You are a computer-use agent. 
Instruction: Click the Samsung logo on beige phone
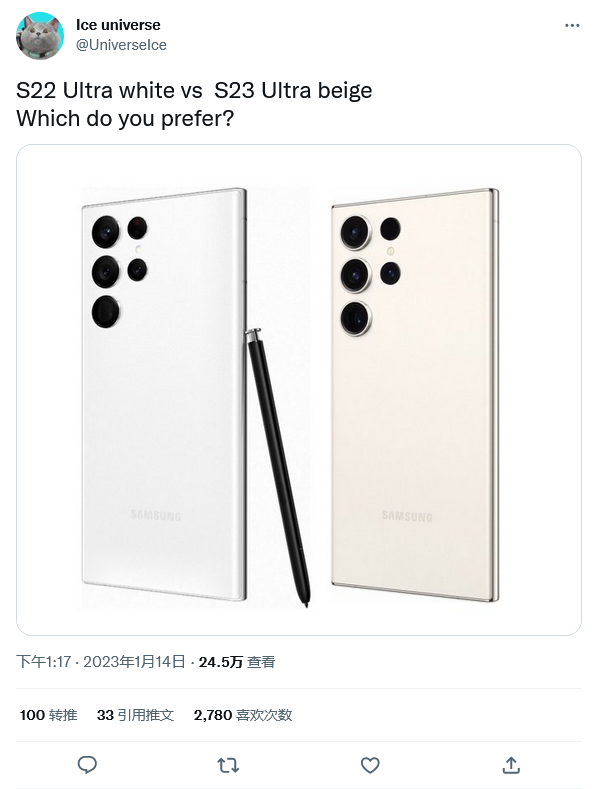coord(407,516)
